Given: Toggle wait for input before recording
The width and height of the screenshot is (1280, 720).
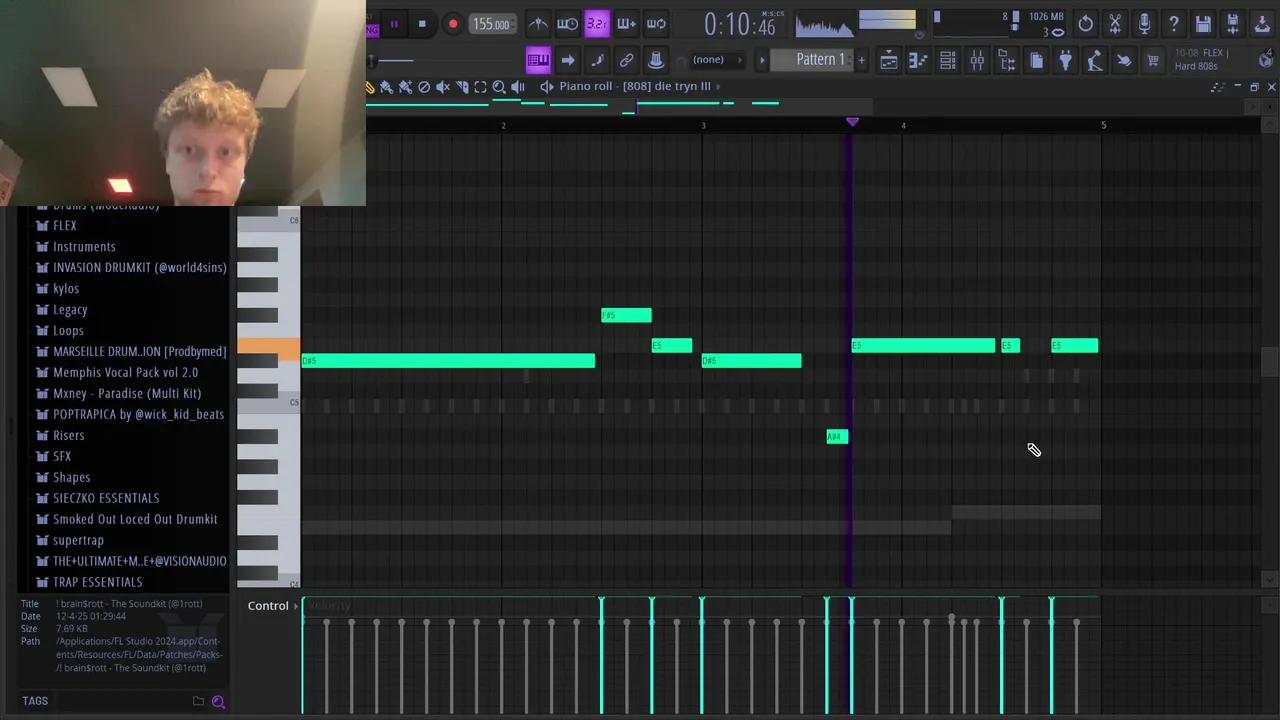Looking at the screenshot, I should (567, 24).
